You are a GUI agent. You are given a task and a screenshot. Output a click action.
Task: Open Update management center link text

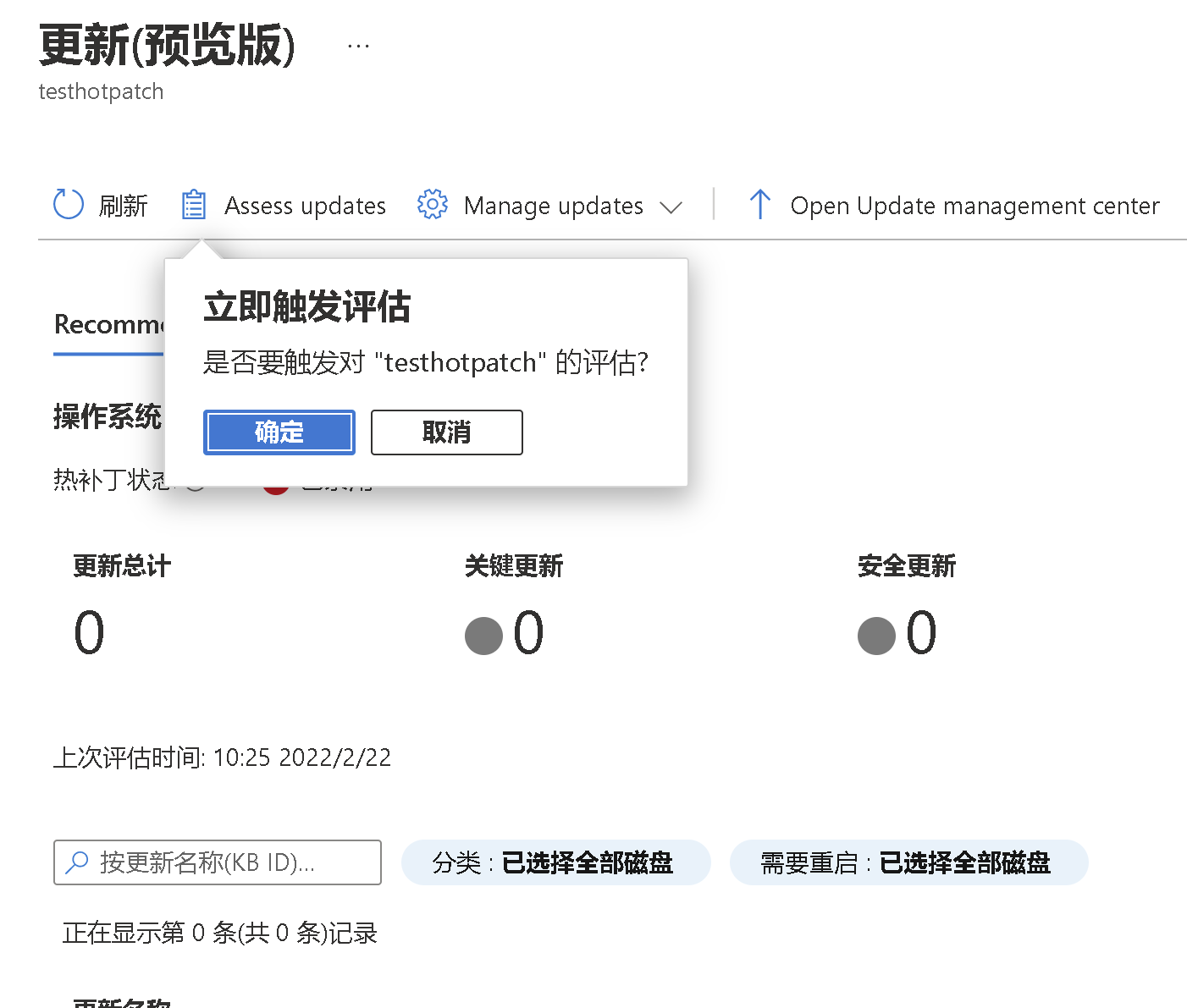pyautogui.click(x=974, y=206)
